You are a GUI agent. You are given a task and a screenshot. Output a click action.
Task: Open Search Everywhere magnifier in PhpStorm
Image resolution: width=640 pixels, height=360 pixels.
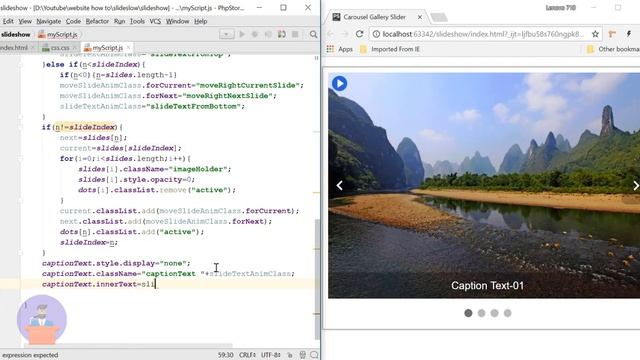click(x=313, y=34)
